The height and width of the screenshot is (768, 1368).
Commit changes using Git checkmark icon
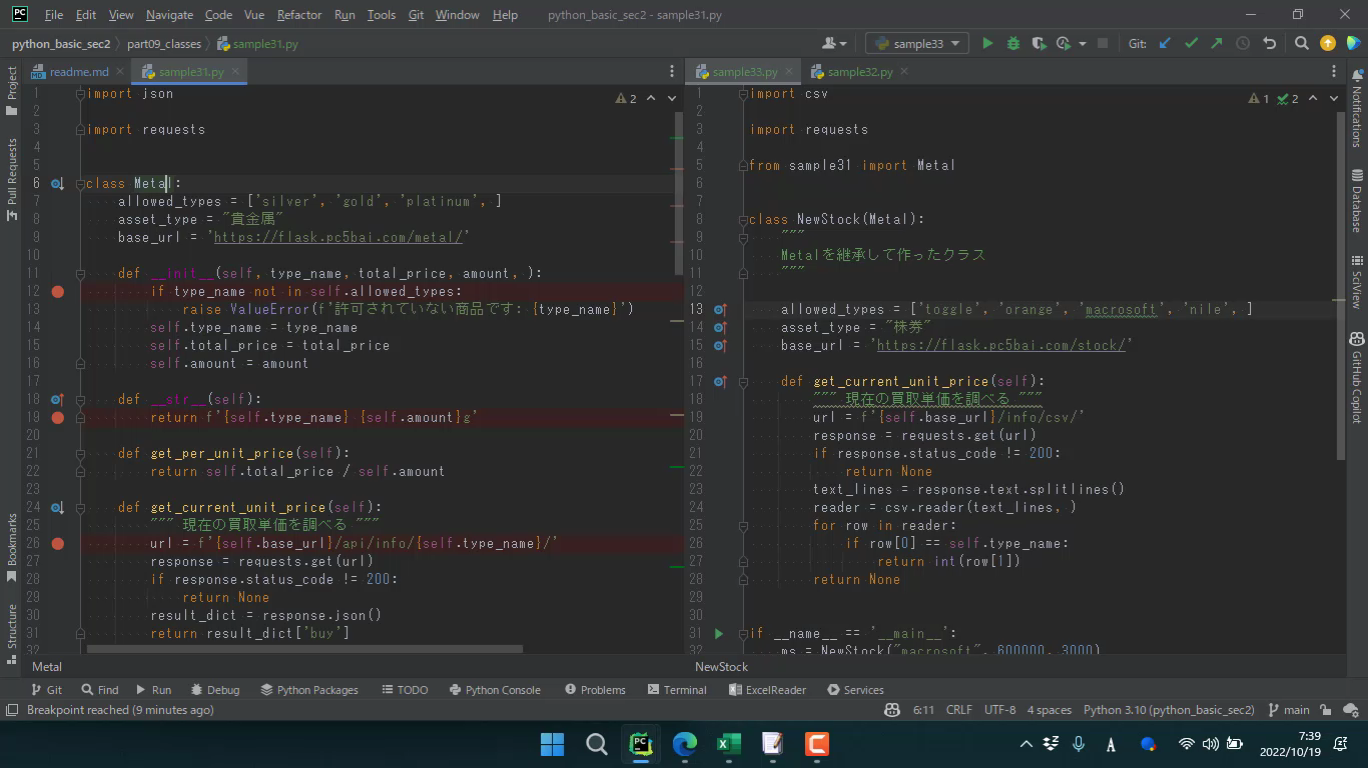pos(1191,43)
